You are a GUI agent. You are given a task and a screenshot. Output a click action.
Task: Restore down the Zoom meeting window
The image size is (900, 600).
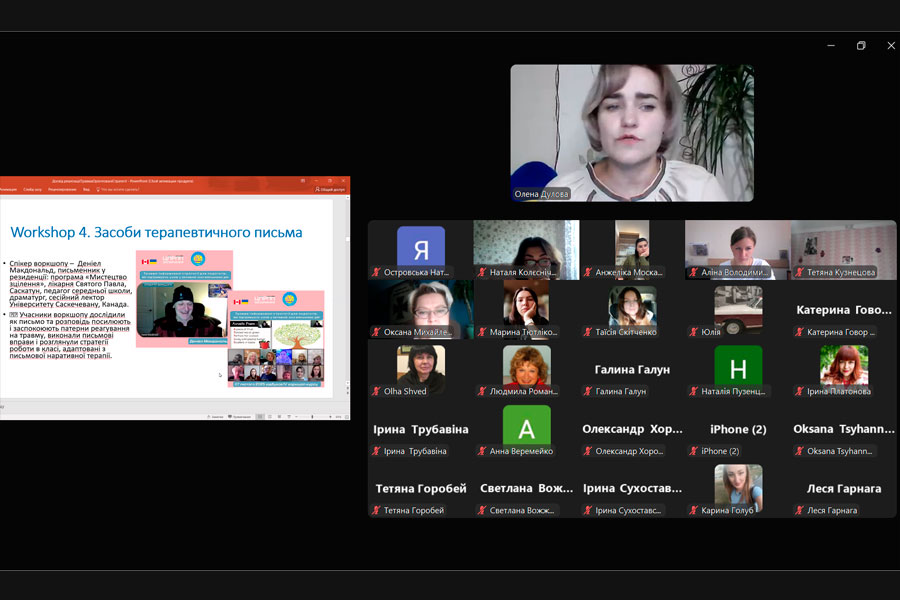coord(860,45)
